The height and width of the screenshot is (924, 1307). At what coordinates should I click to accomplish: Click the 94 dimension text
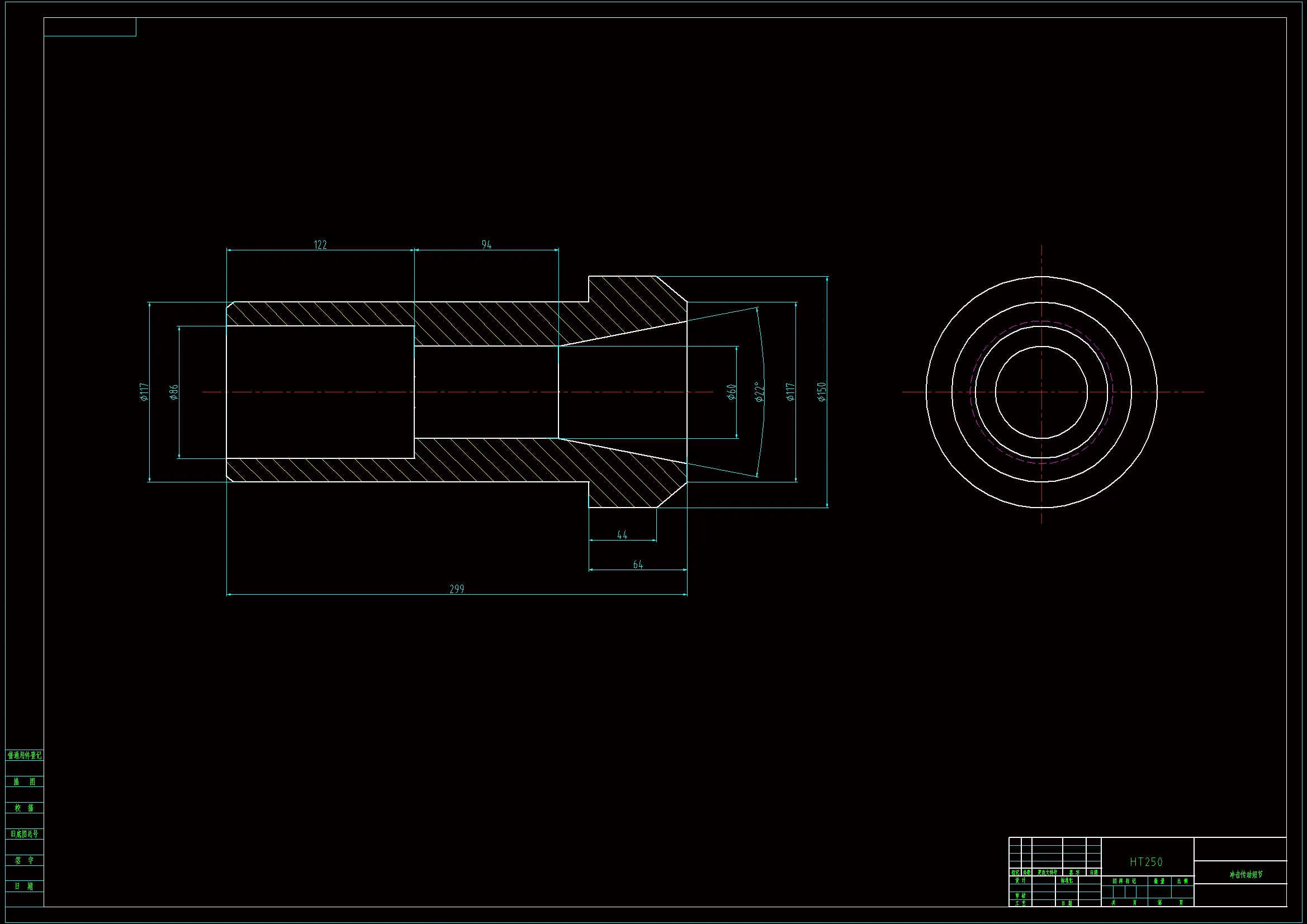click(x=486, y=245)
